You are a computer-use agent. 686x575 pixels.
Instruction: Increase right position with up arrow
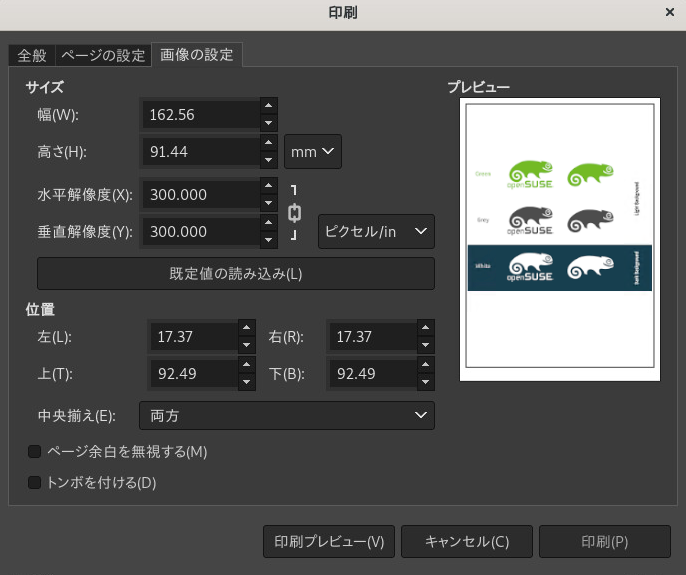coord(426,327)
